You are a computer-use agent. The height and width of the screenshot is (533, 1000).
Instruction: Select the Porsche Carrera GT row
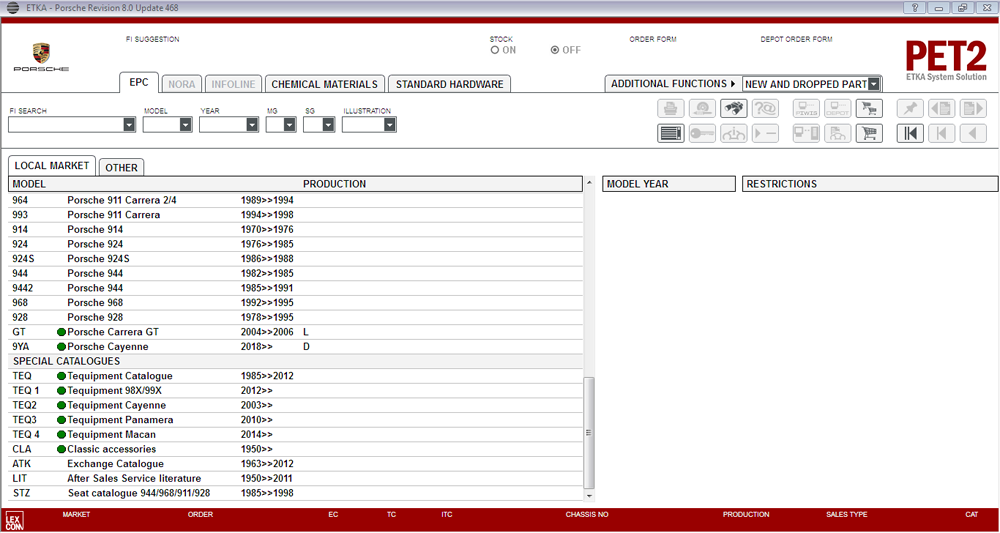pyautogui.click(x=295, y=332)
